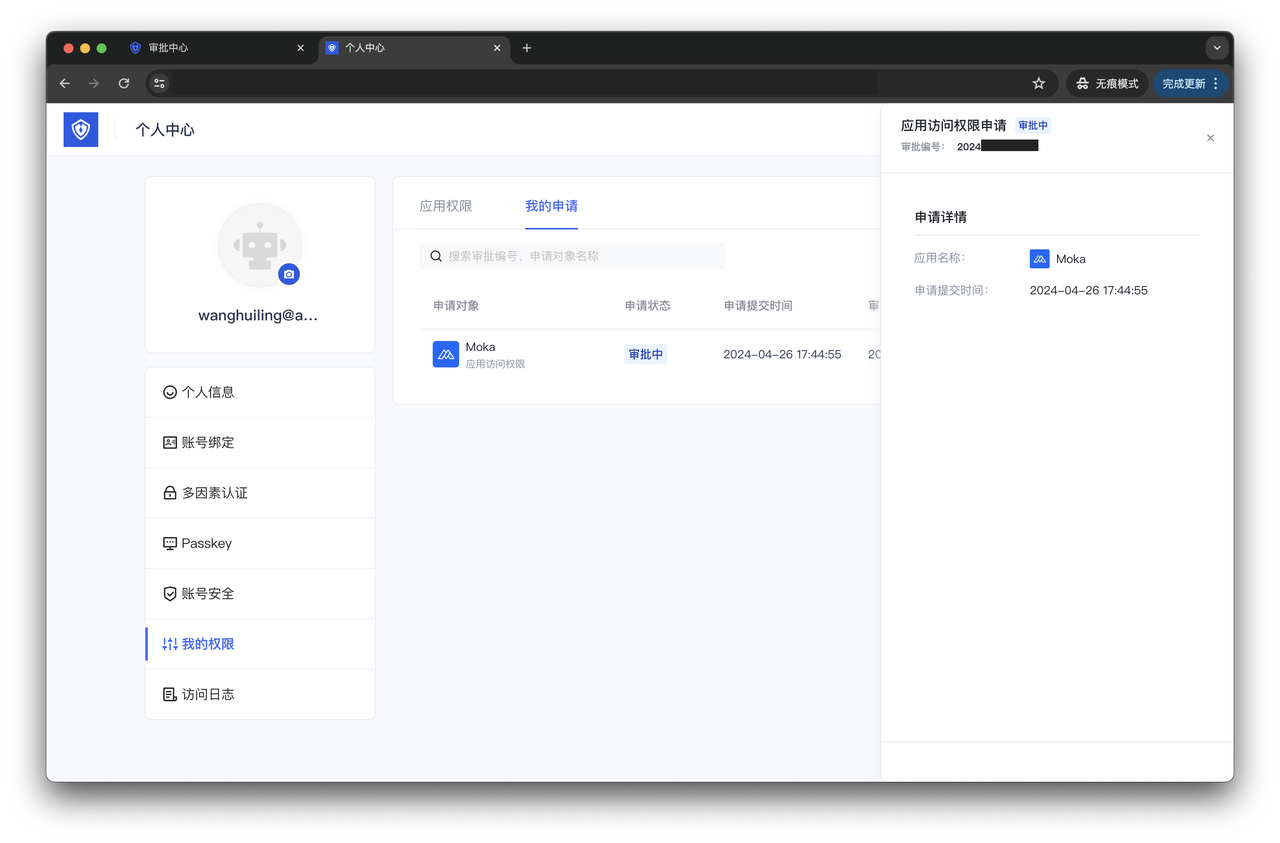This screenshot has height=843, width=1280.
Task: Open browser tab list dropdown chevron
Action: tap(1216, 48)
